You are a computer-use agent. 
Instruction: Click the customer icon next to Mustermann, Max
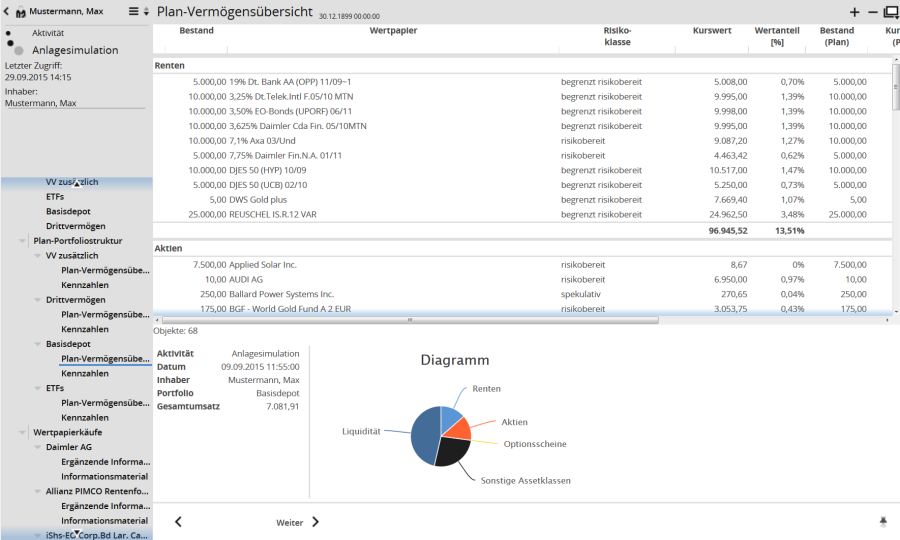pos(20,12)
